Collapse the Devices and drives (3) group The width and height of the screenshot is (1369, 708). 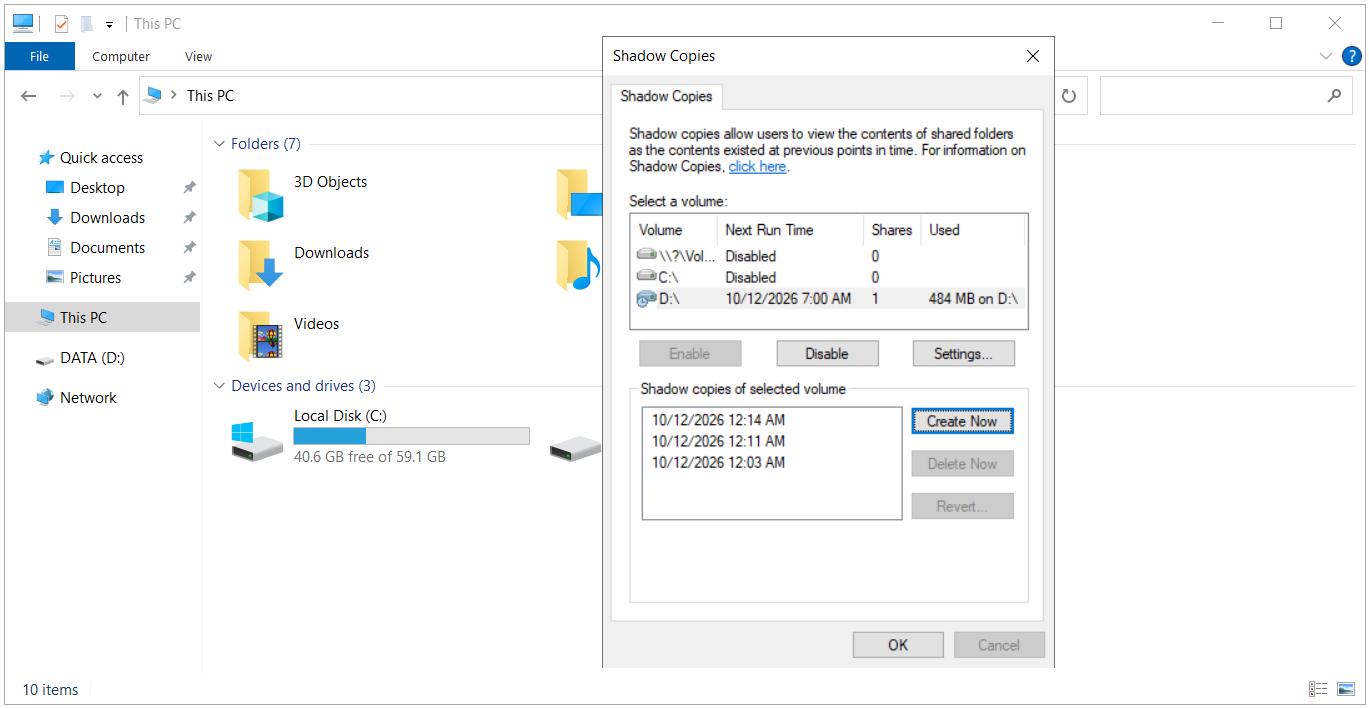[219, 386]
